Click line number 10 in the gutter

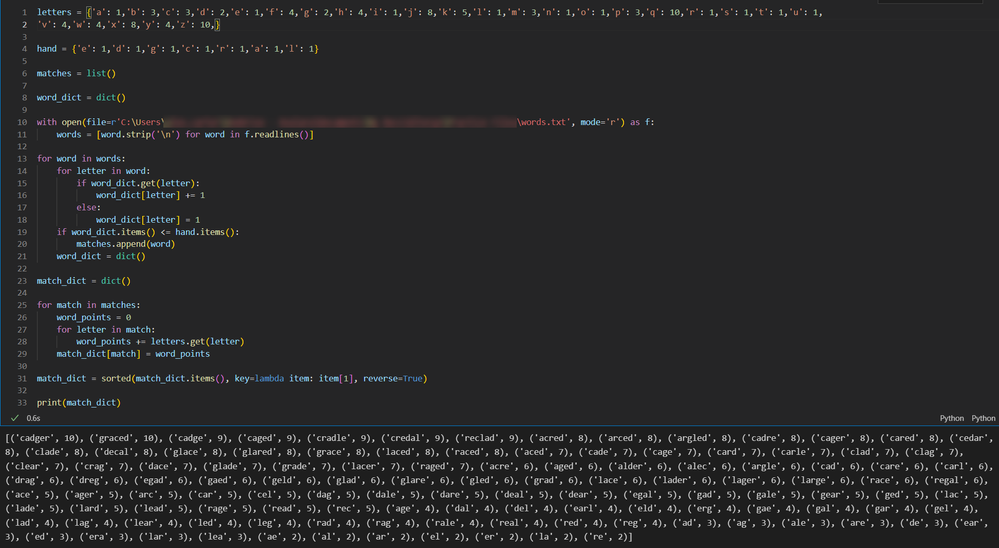[x=22, y=122]
